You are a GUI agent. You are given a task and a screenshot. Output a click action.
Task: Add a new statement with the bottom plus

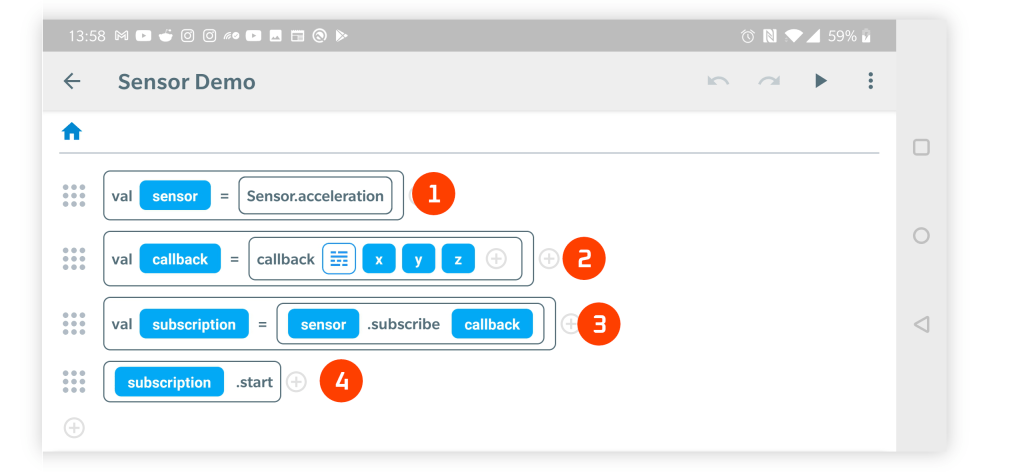point(74,428)
